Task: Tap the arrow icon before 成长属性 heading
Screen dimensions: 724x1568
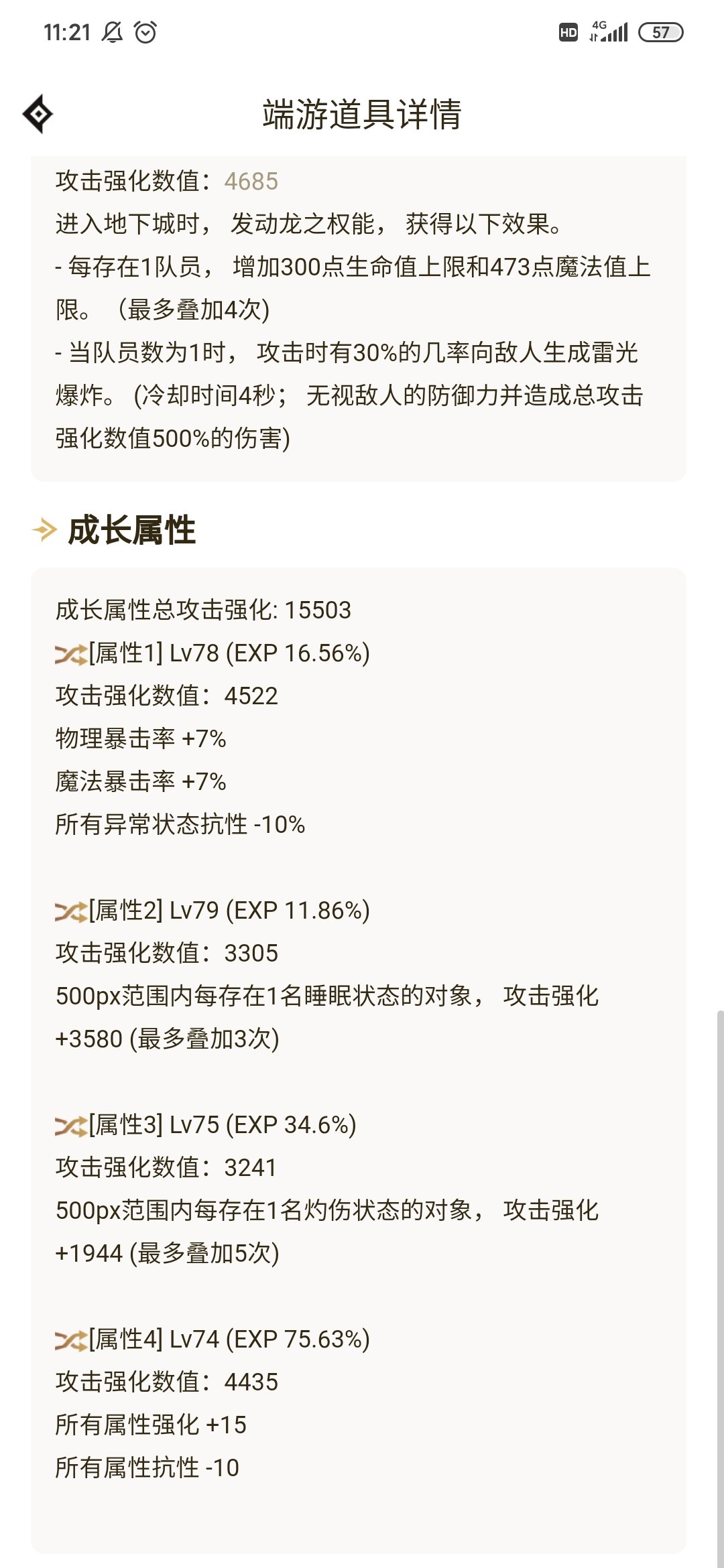Action: point(44,530)
